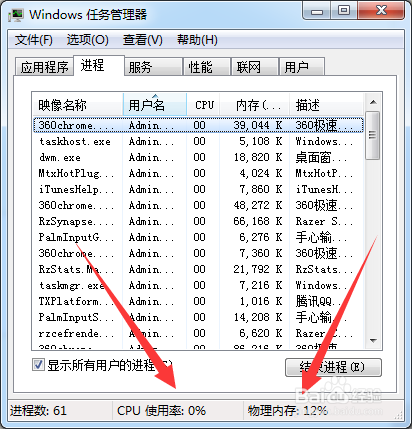Select the RzStats process row

(198, 269)
